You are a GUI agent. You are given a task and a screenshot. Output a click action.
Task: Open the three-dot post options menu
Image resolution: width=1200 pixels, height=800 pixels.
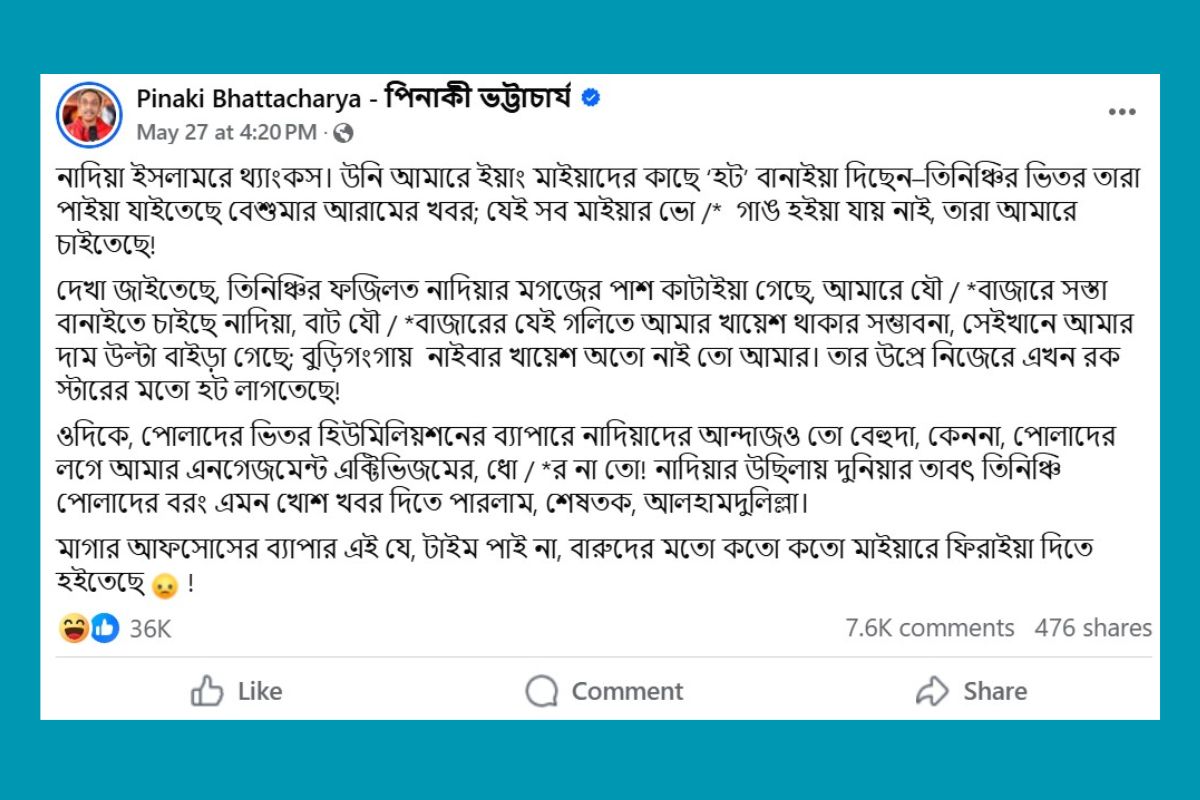point(1122,113)
